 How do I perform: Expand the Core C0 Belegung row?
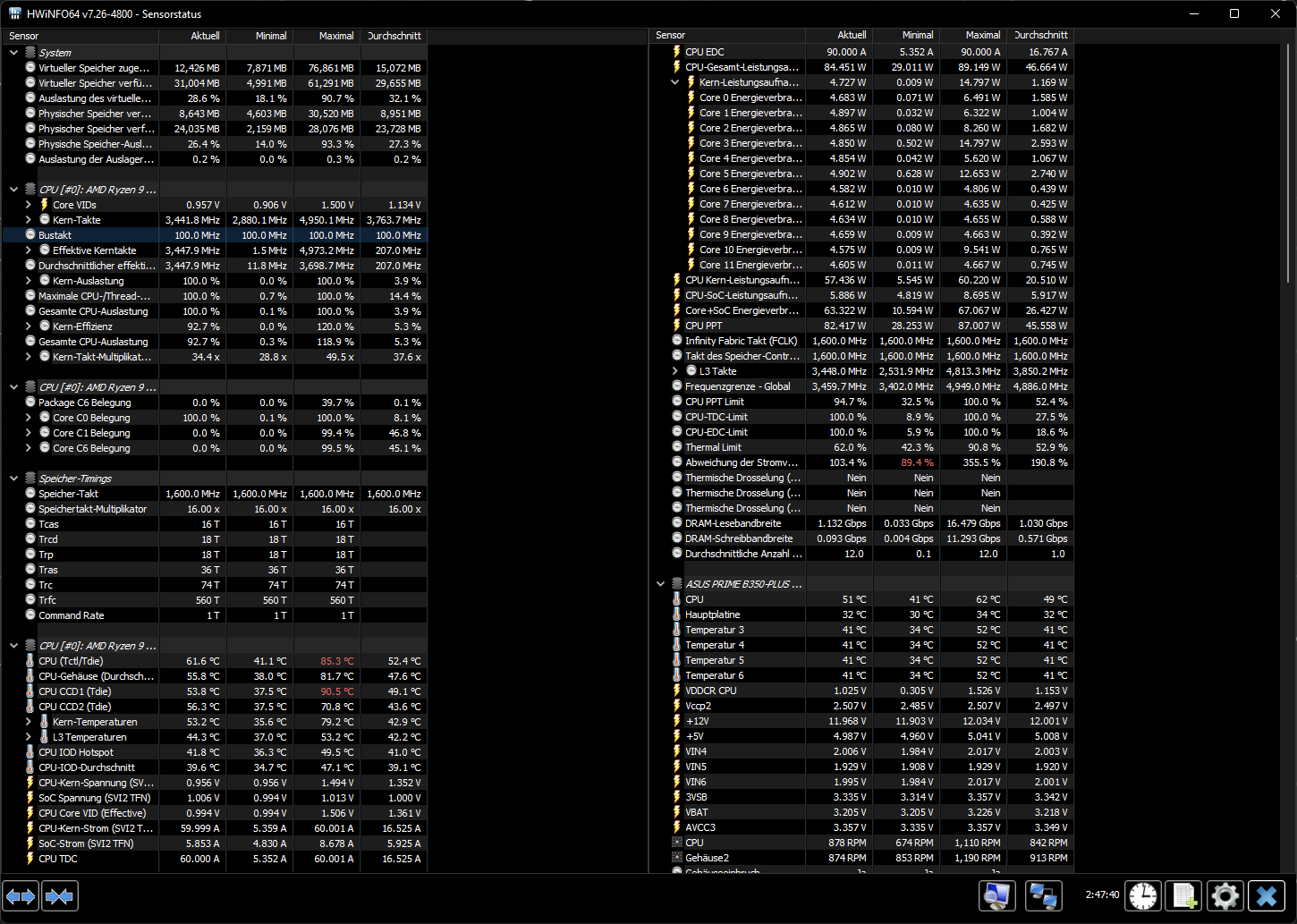pos(29,418)
